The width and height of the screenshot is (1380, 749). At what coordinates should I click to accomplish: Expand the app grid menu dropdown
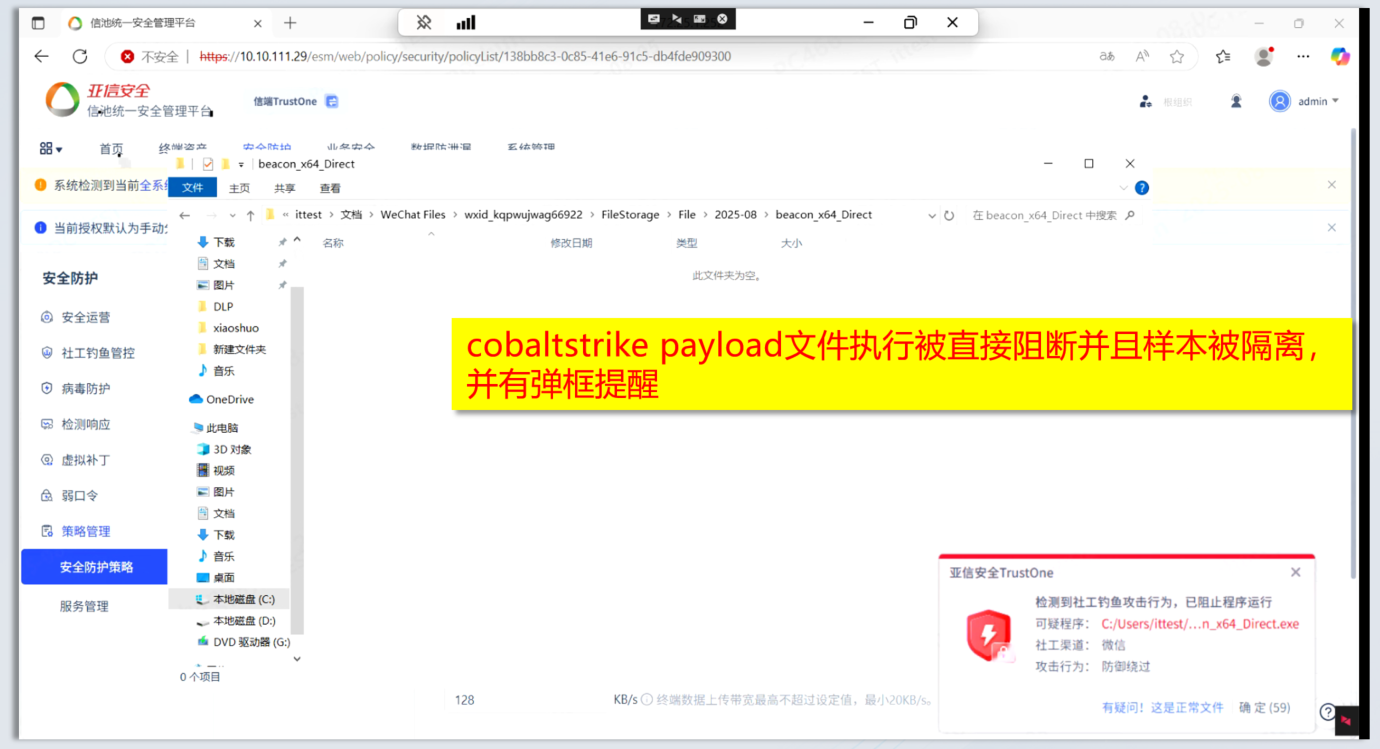[x=50, y=149]
